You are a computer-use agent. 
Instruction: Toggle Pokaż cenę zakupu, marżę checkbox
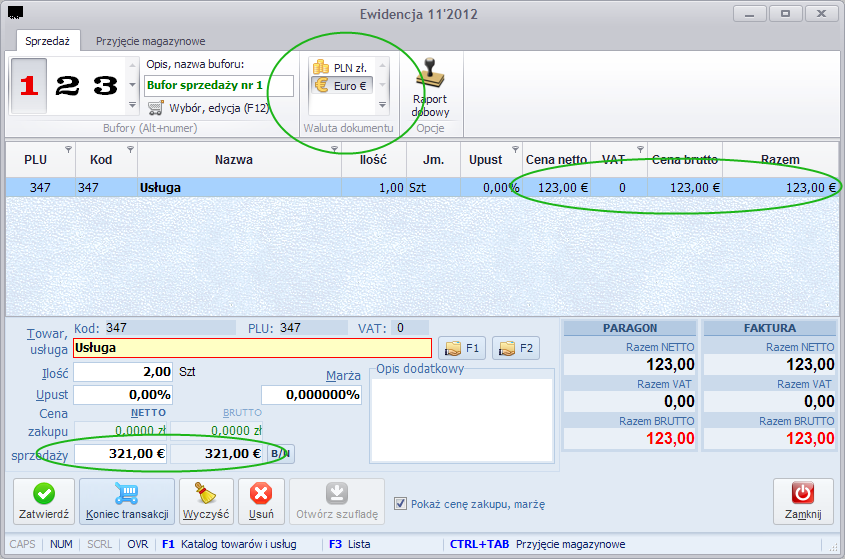coord(400,503)
